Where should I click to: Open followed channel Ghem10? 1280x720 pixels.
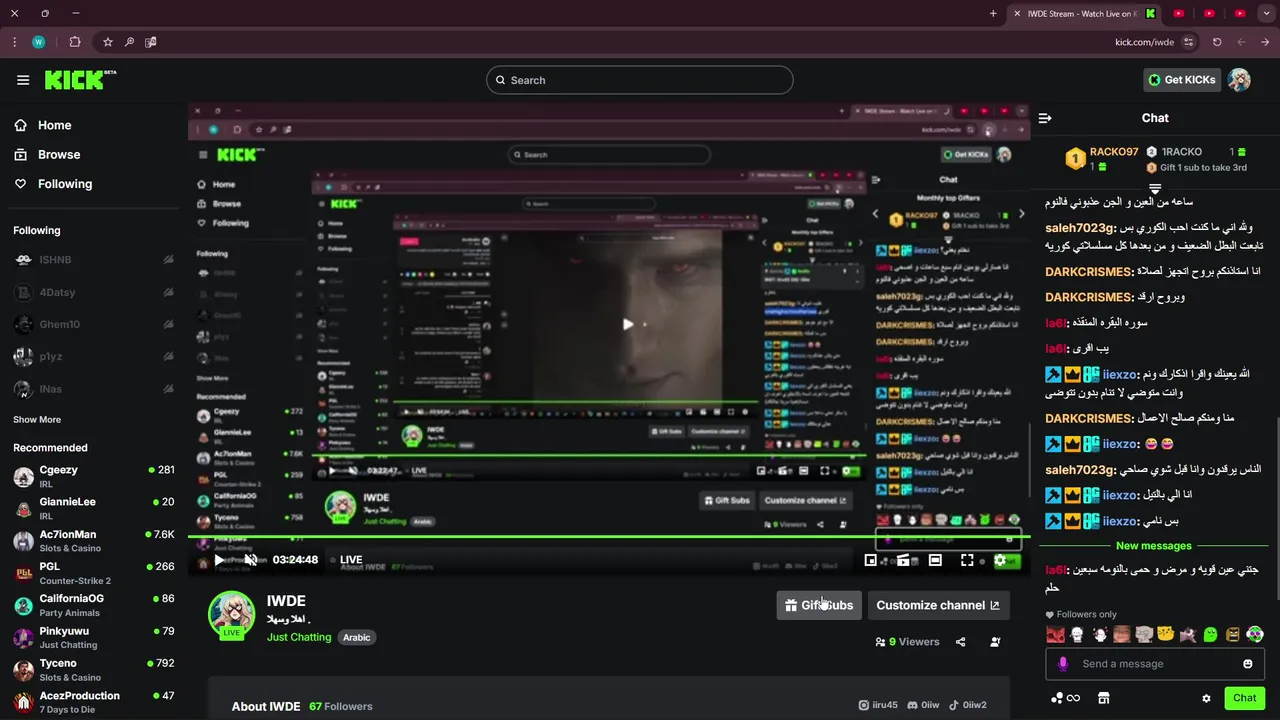click(94, 324)
